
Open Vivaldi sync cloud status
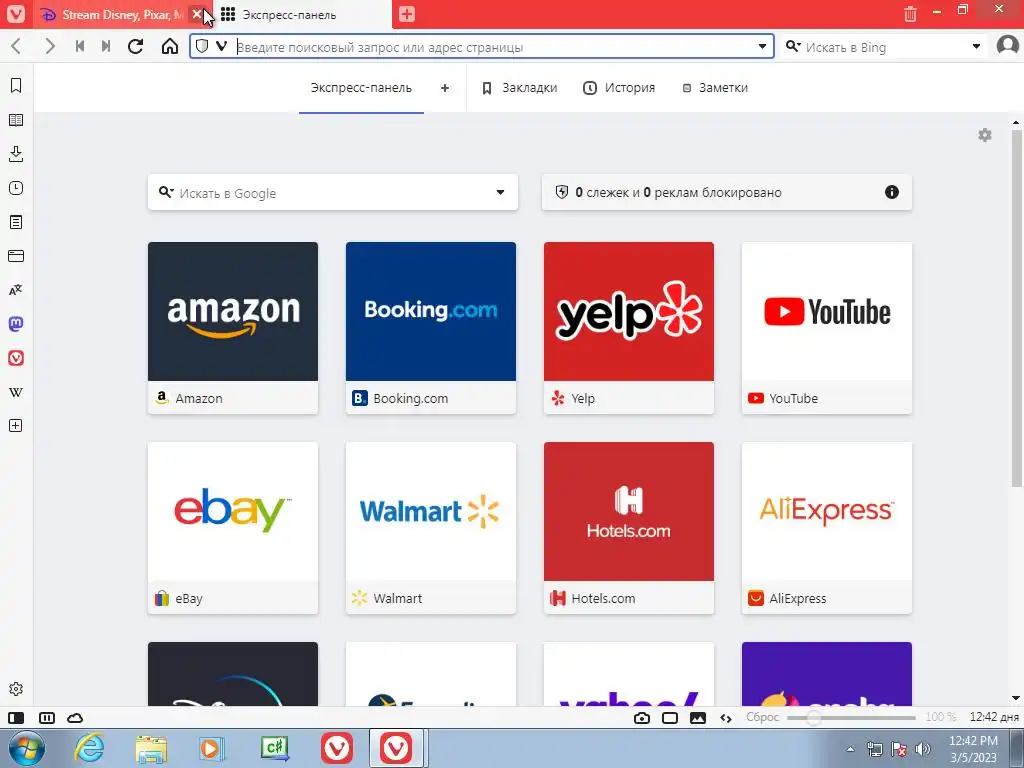click(x=75, y=718)
